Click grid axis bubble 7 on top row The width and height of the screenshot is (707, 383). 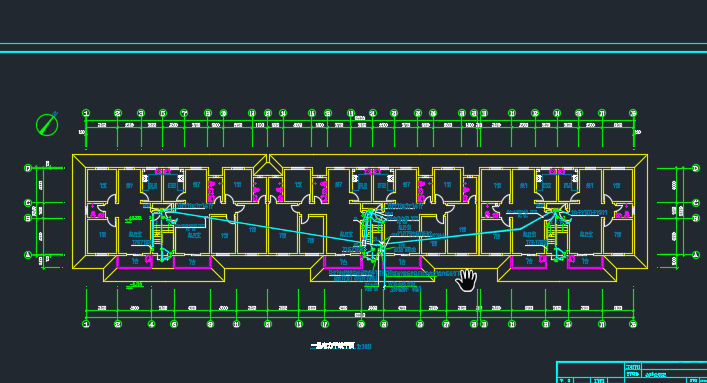184,113
